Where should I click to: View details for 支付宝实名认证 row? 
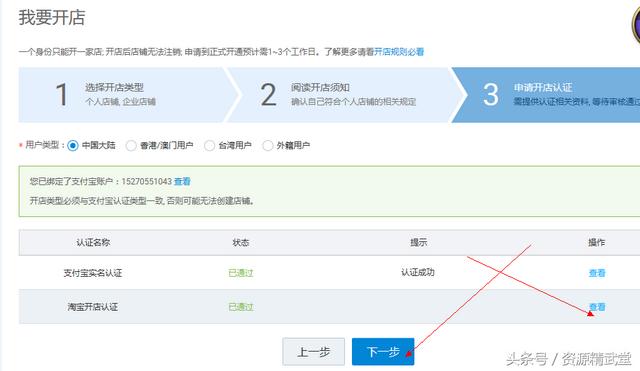click(597, 273)
